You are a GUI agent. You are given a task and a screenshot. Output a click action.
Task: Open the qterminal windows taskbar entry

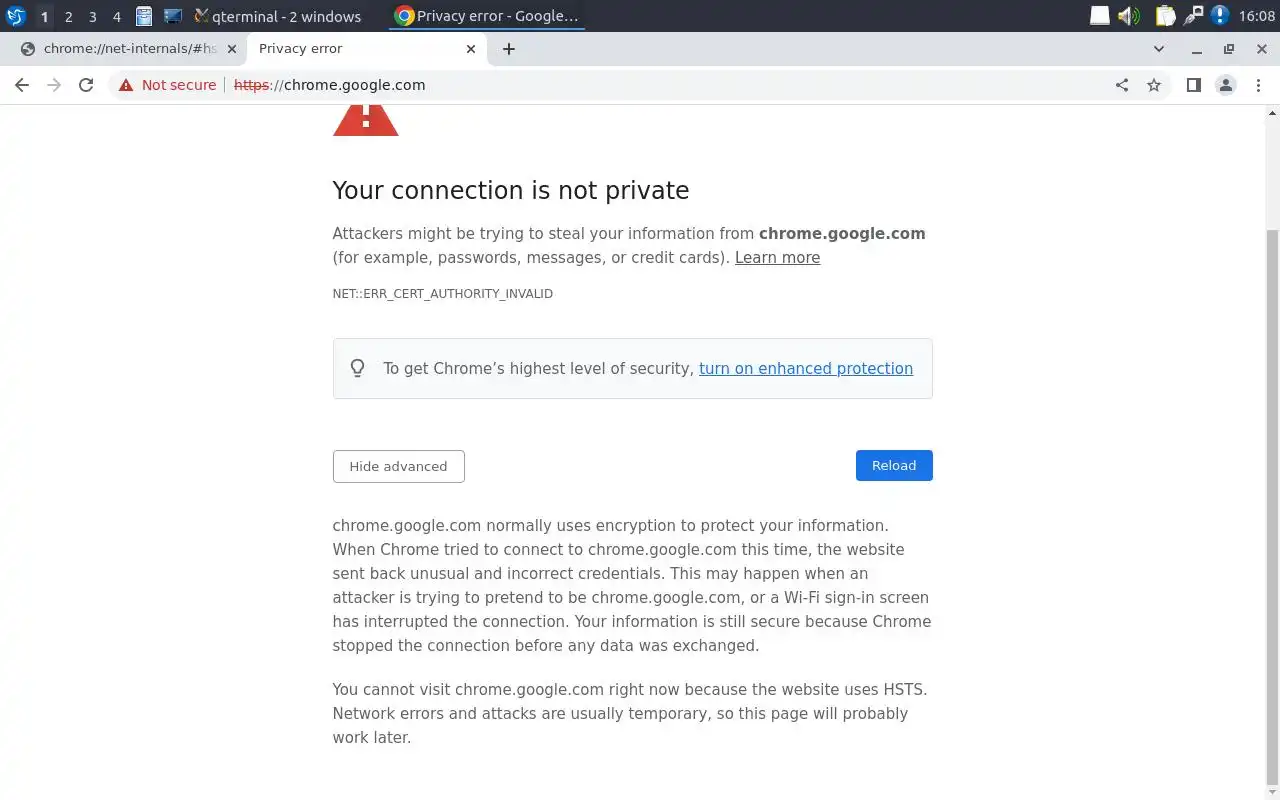277,16
